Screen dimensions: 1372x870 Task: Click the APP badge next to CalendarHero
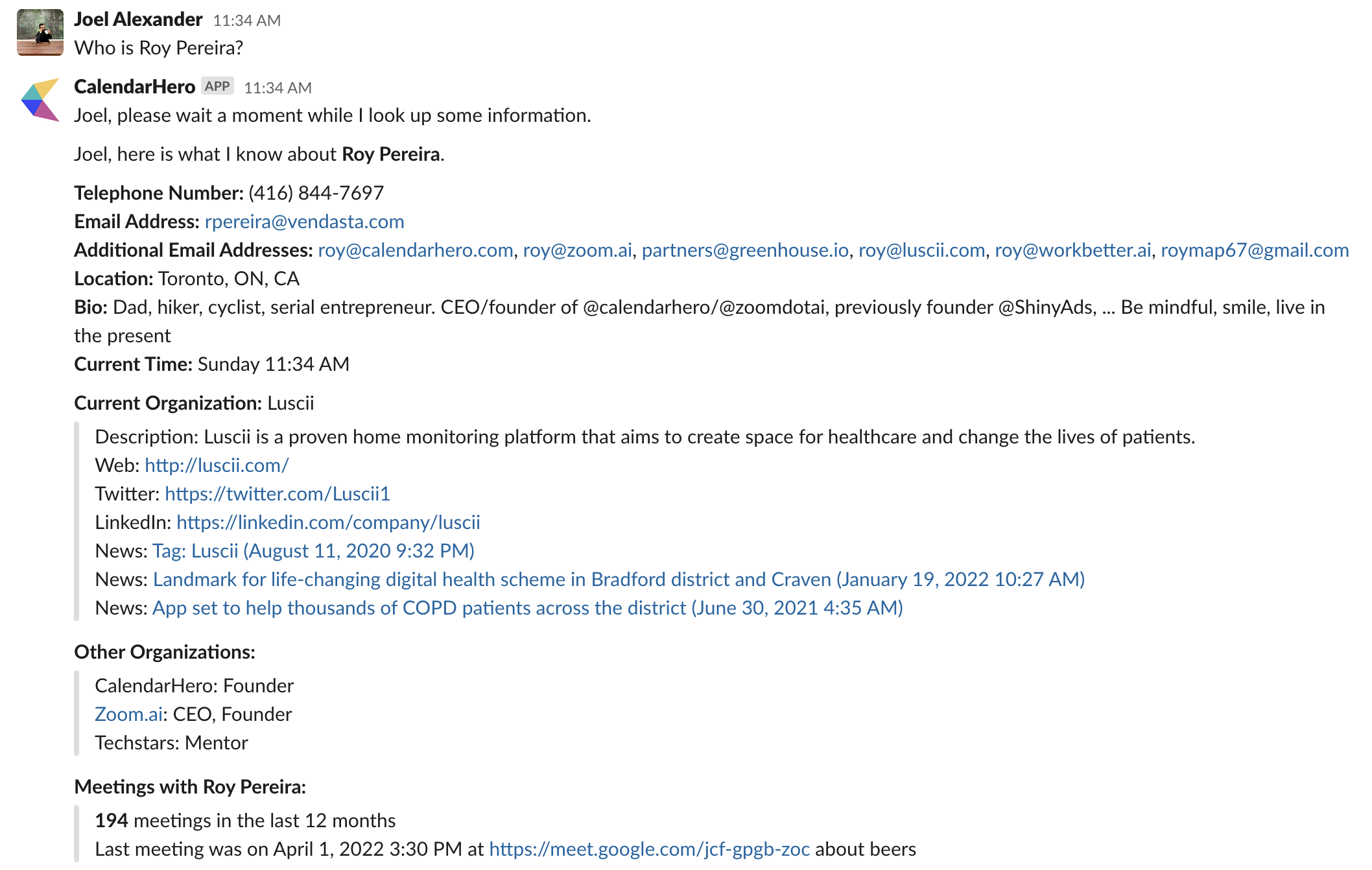click(217, 86)
